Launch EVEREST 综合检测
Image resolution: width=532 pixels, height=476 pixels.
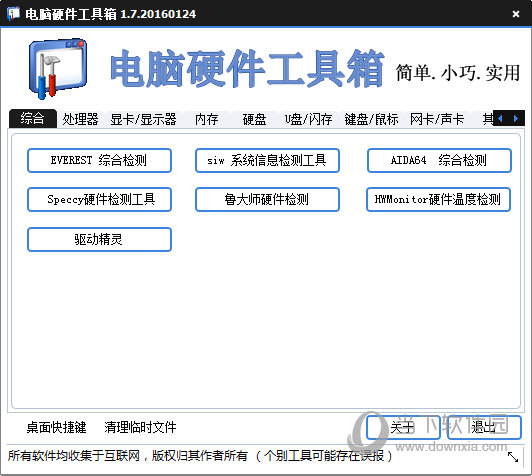(99, 160)
